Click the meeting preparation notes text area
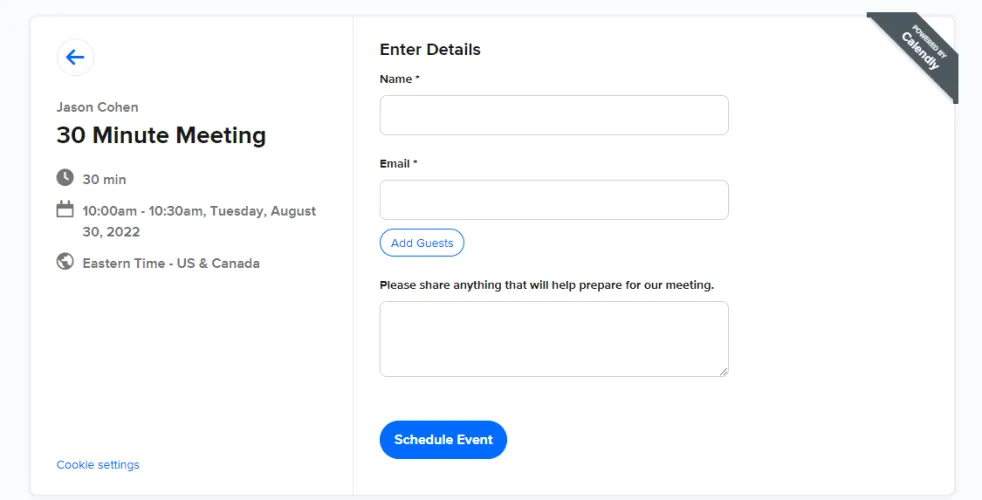Viewport: 982px width, 500px height. pyautogui.click(x=554, y=339)
